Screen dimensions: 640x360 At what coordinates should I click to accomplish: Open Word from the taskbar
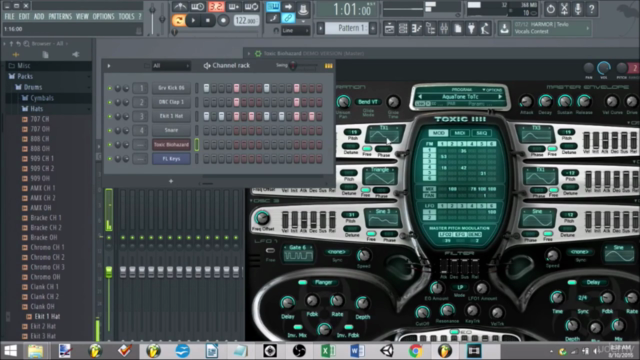point(357,351)
